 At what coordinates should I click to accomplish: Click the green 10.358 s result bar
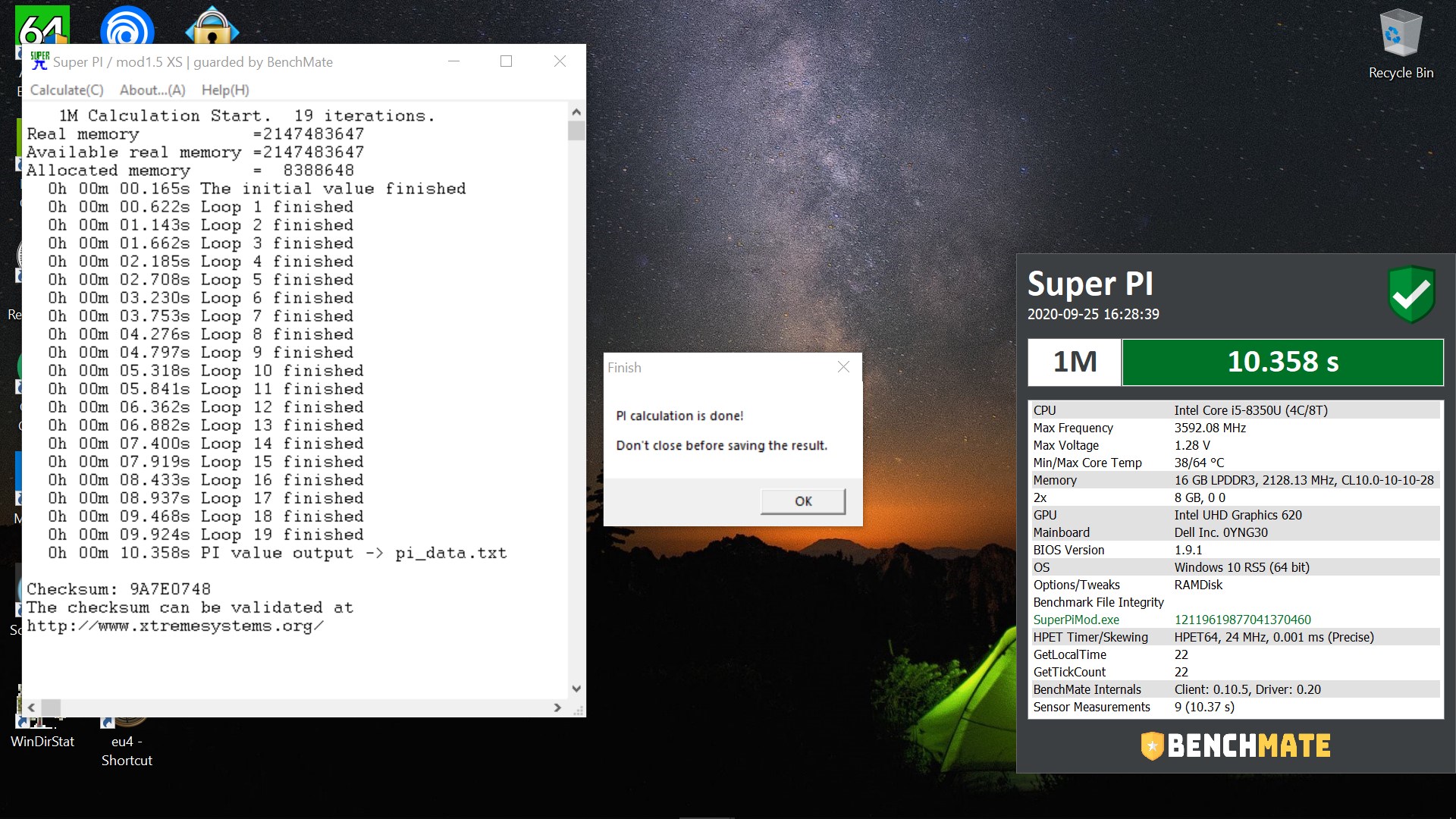pyautogui.click(x=1282, y=362)
